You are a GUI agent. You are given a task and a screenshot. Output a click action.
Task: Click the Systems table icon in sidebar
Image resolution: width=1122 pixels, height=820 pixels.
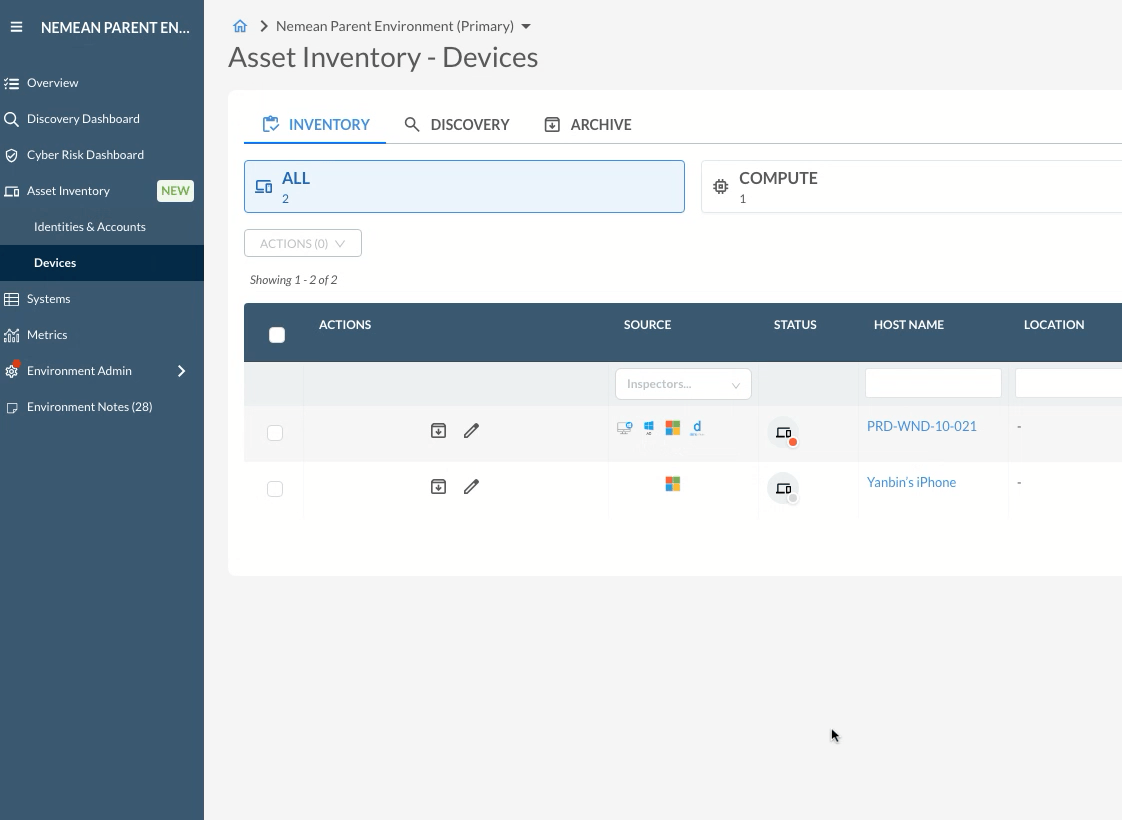pyautogui.click(x=11, y=299)
